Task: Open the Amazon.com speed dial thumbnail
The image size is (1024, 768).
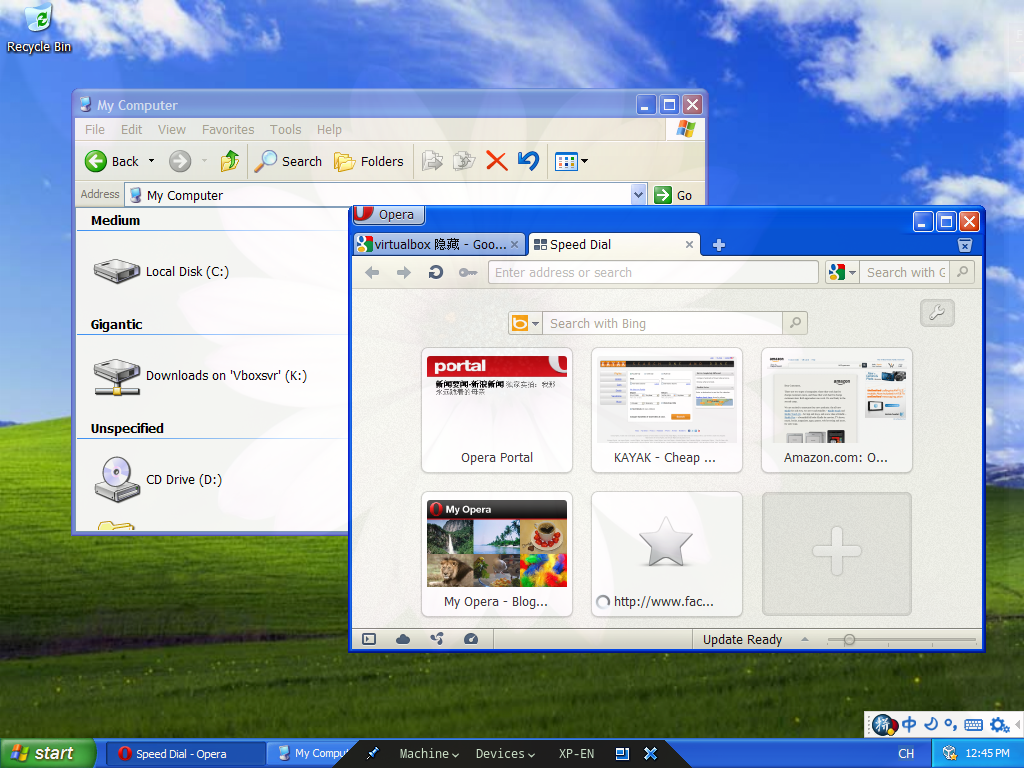Action: (x=837, y=409)
